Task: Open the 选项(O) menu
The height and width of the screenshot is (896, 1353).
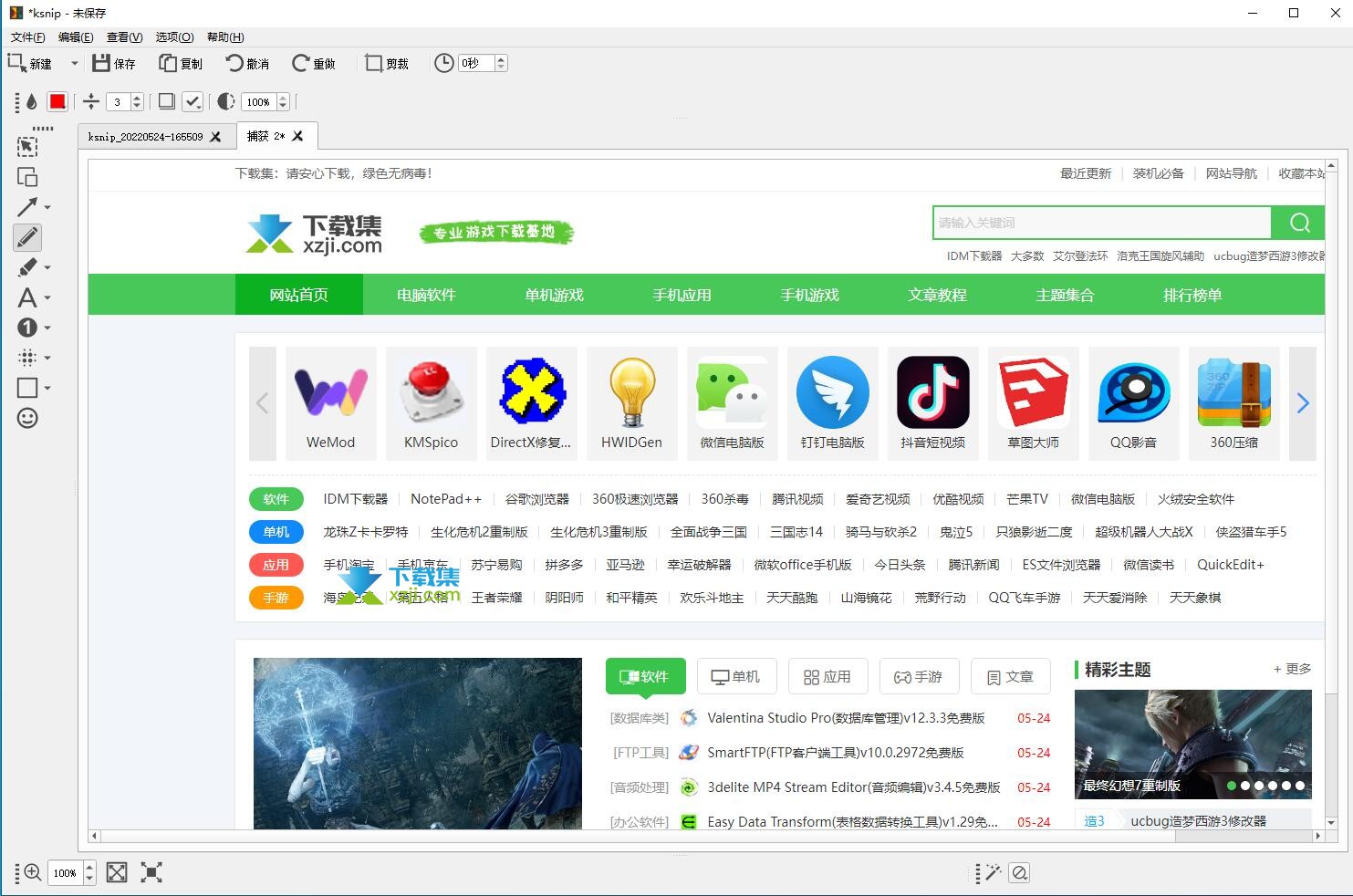Action: click(x=174, y=36)
